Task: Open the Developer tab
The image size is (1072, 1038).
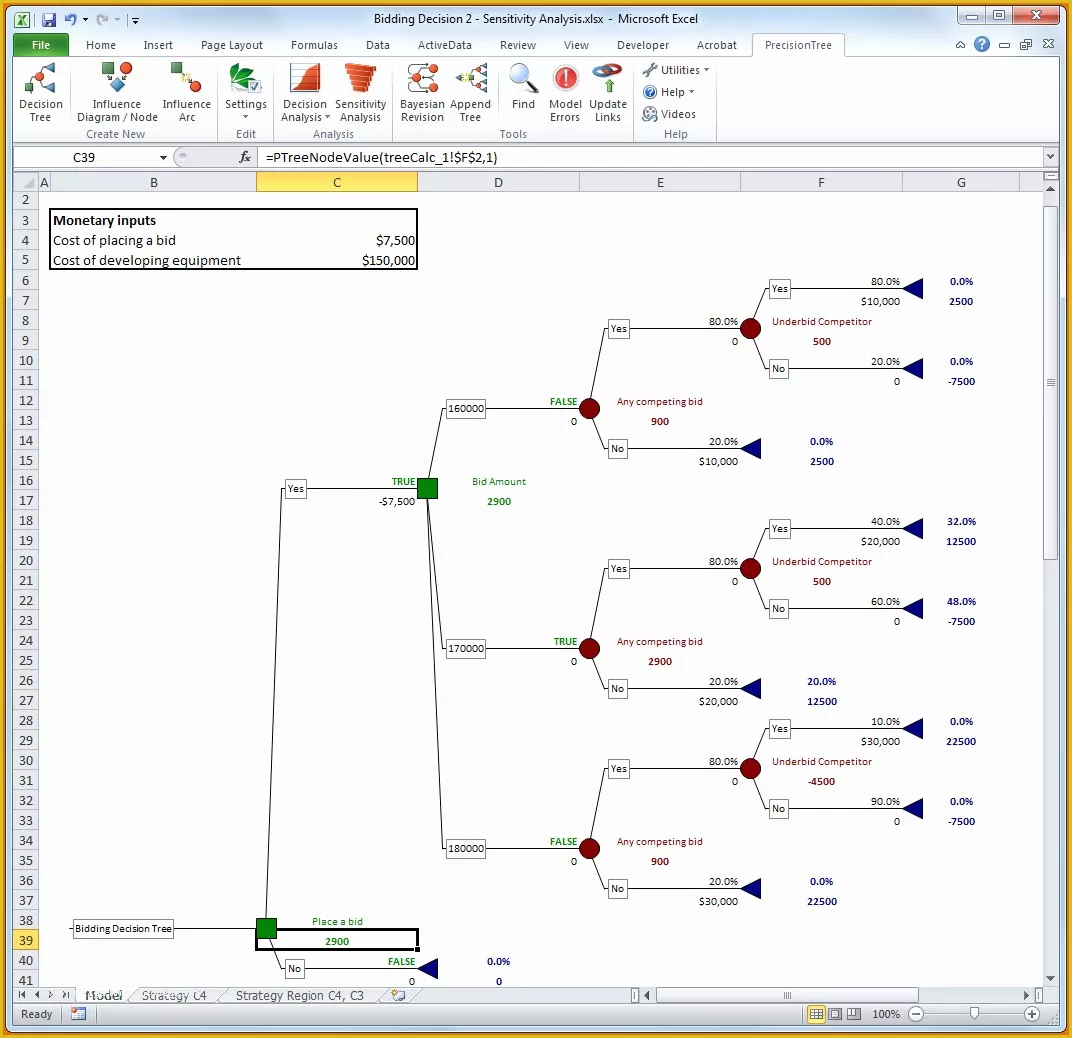Action: click(643, 45)
